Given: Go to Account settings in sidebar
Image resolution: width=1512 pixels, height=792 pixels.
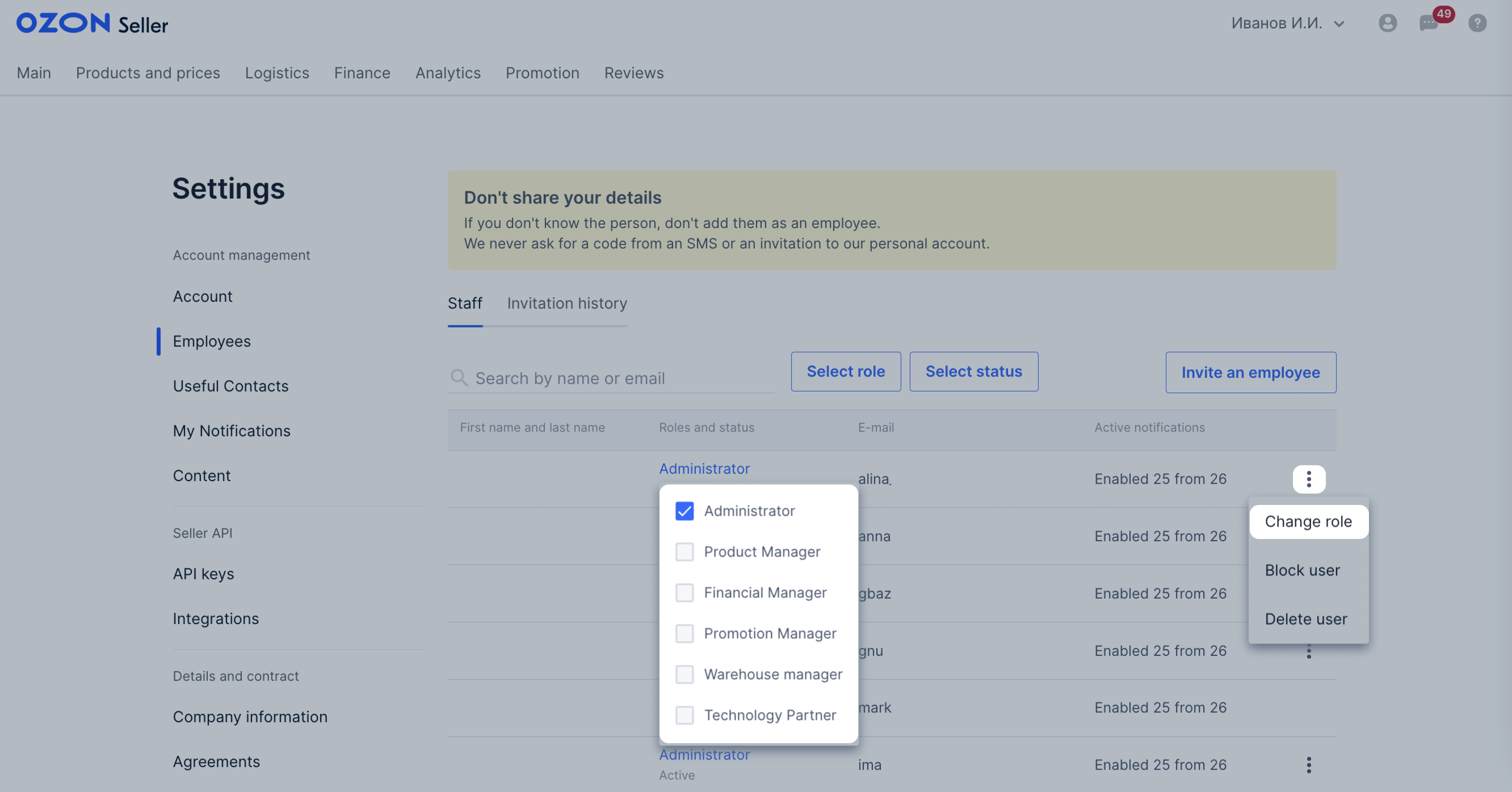Looking at the screenshot, I should point(202,297).
